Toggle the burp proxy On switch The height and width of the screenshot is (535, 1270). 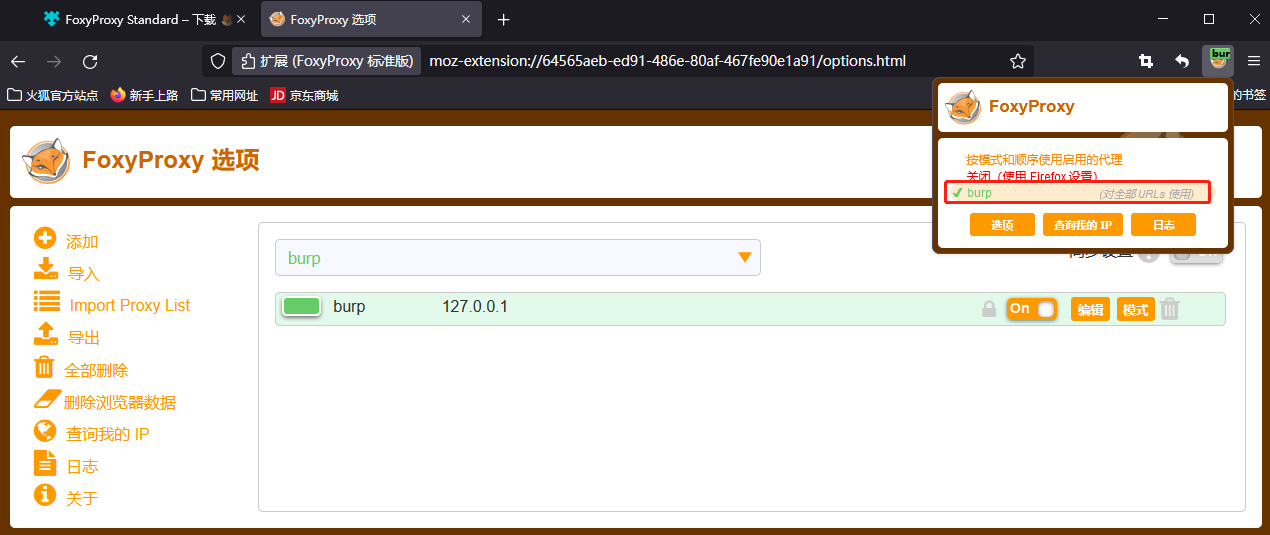pos(1032,309)
